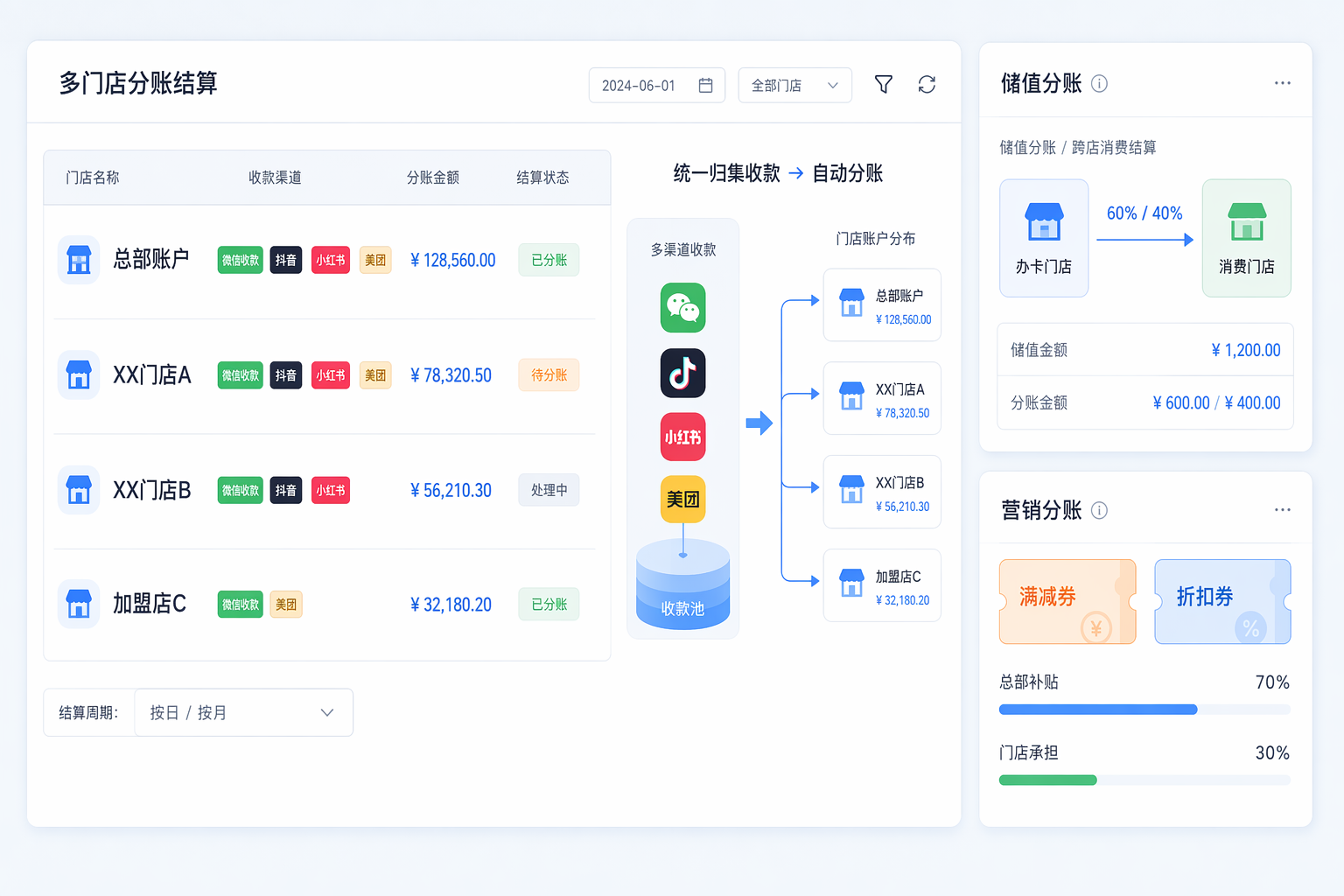Click 待分账 status for XX门店A
The image size is (1344, 896).
(x=549, y=375)
